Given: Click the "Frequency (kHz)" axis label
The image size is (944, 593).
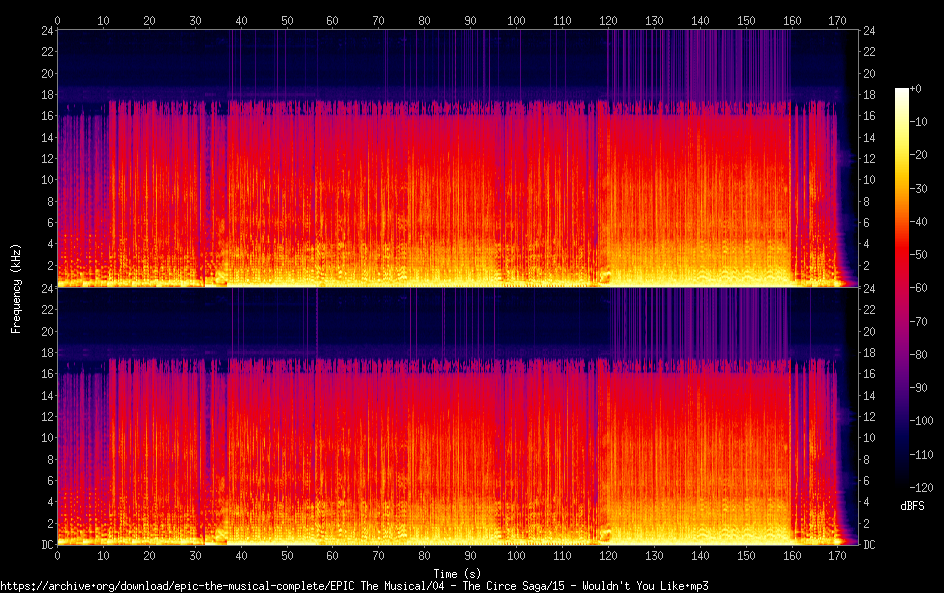Looking at the screenshot, I should pos(16,287).
